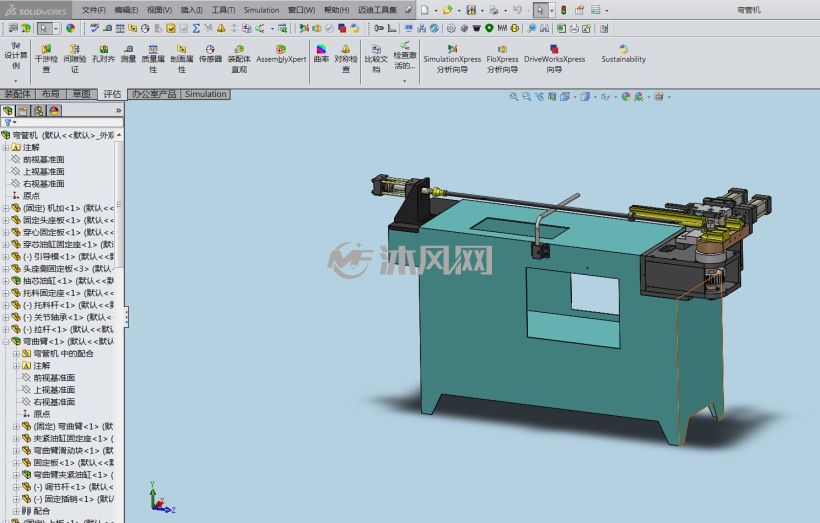
Task: Open the Simulation menu in the menu bar
Action: click(x=261, y=10)
